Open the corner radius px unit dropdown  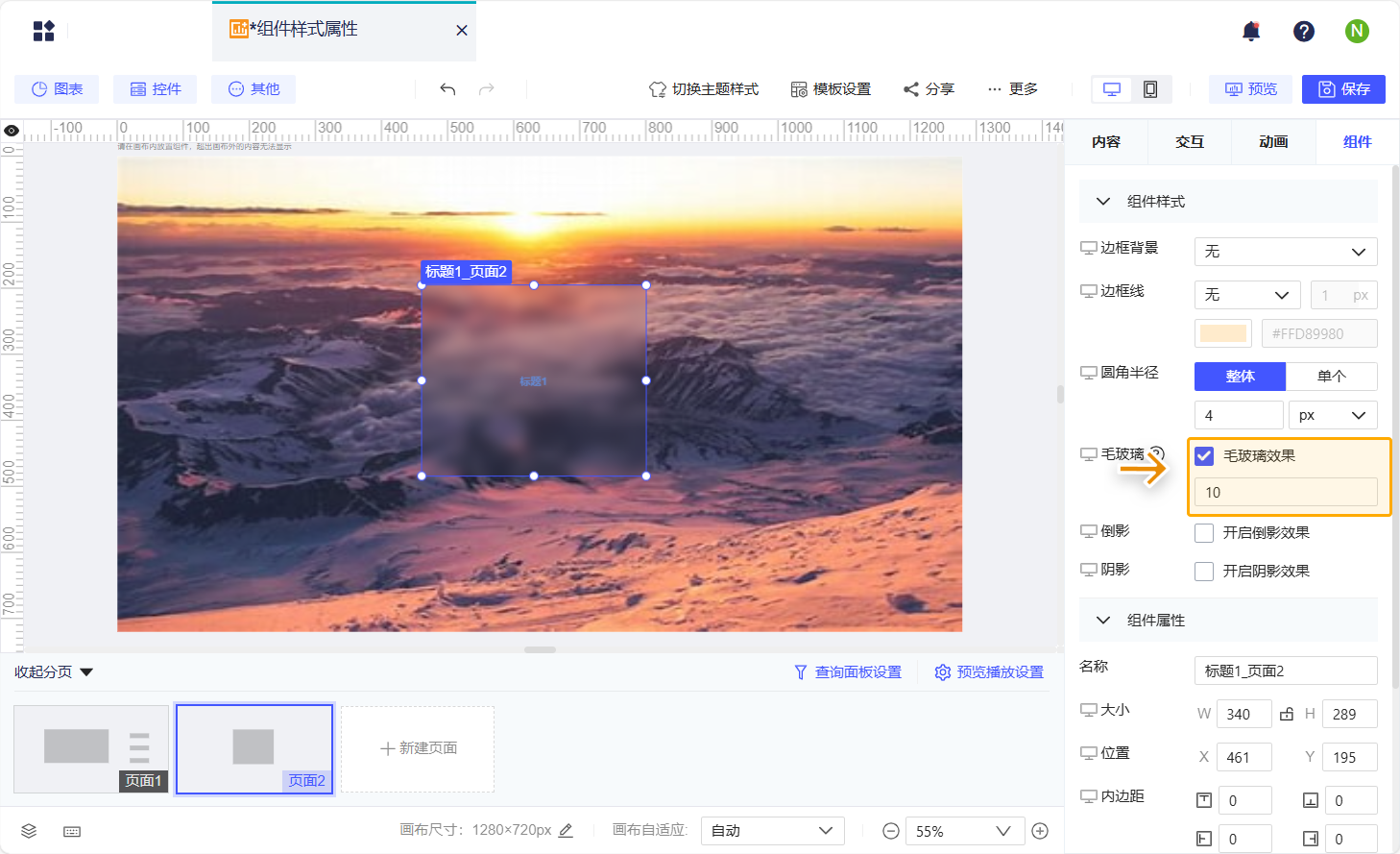tap(1333, 415)
